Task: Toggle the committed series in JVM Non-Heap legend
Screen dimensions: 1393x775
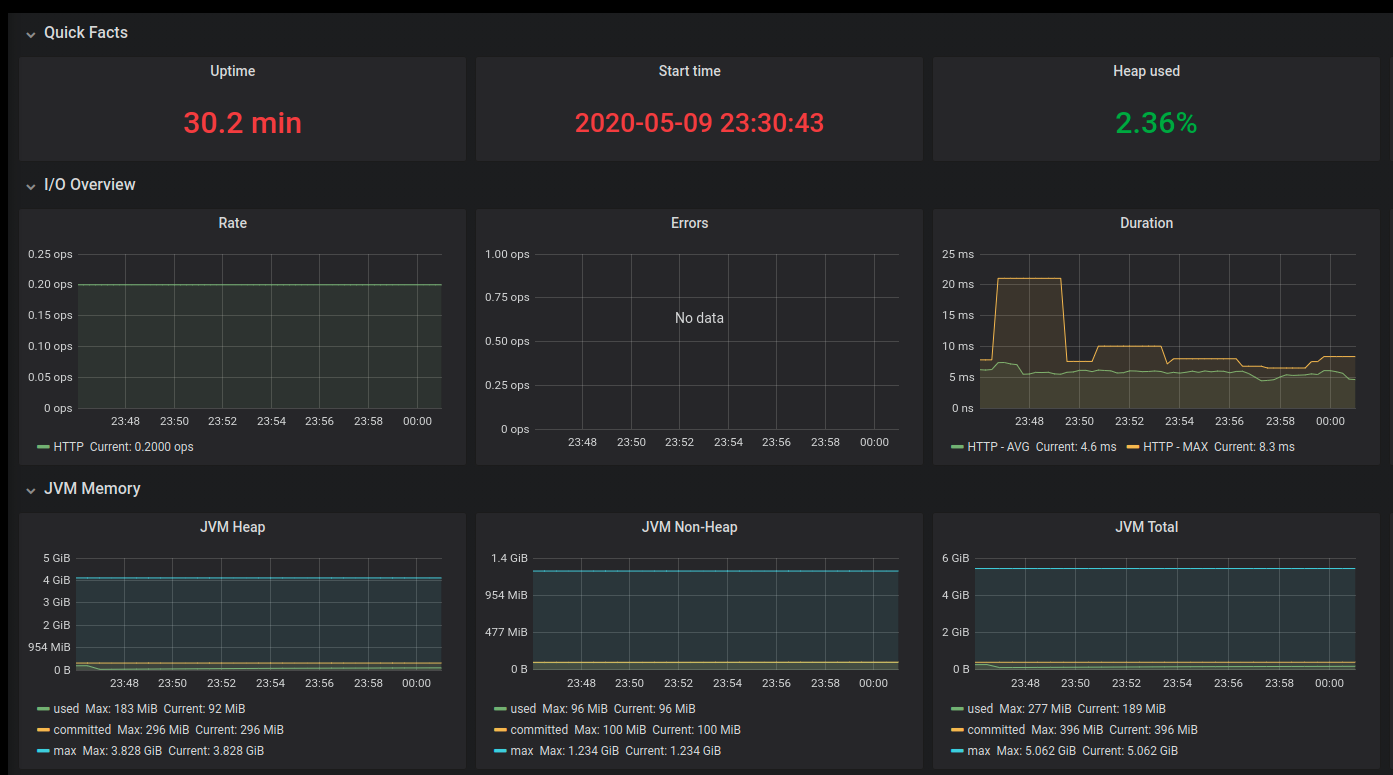Action: point(537,730)
